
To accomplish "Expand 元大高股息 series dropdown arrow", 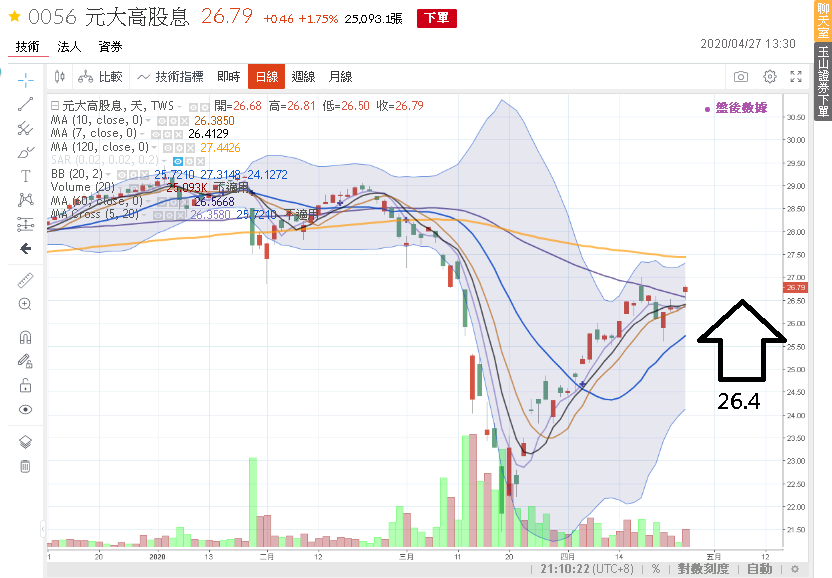I will 179,107.
